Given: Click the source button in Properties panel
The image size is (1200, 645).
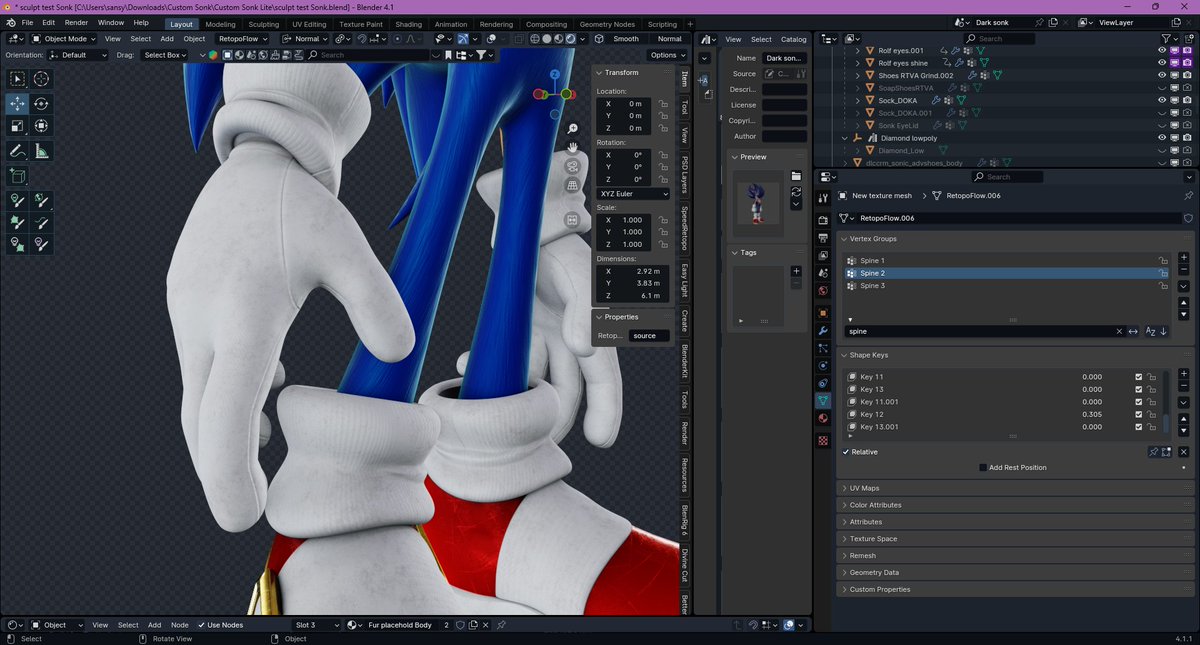Looking at the screenshot, I should (650, 335).
